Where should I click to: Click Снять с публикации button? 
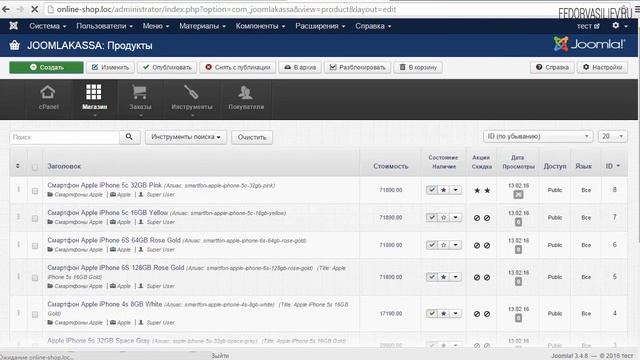[238, 67]
